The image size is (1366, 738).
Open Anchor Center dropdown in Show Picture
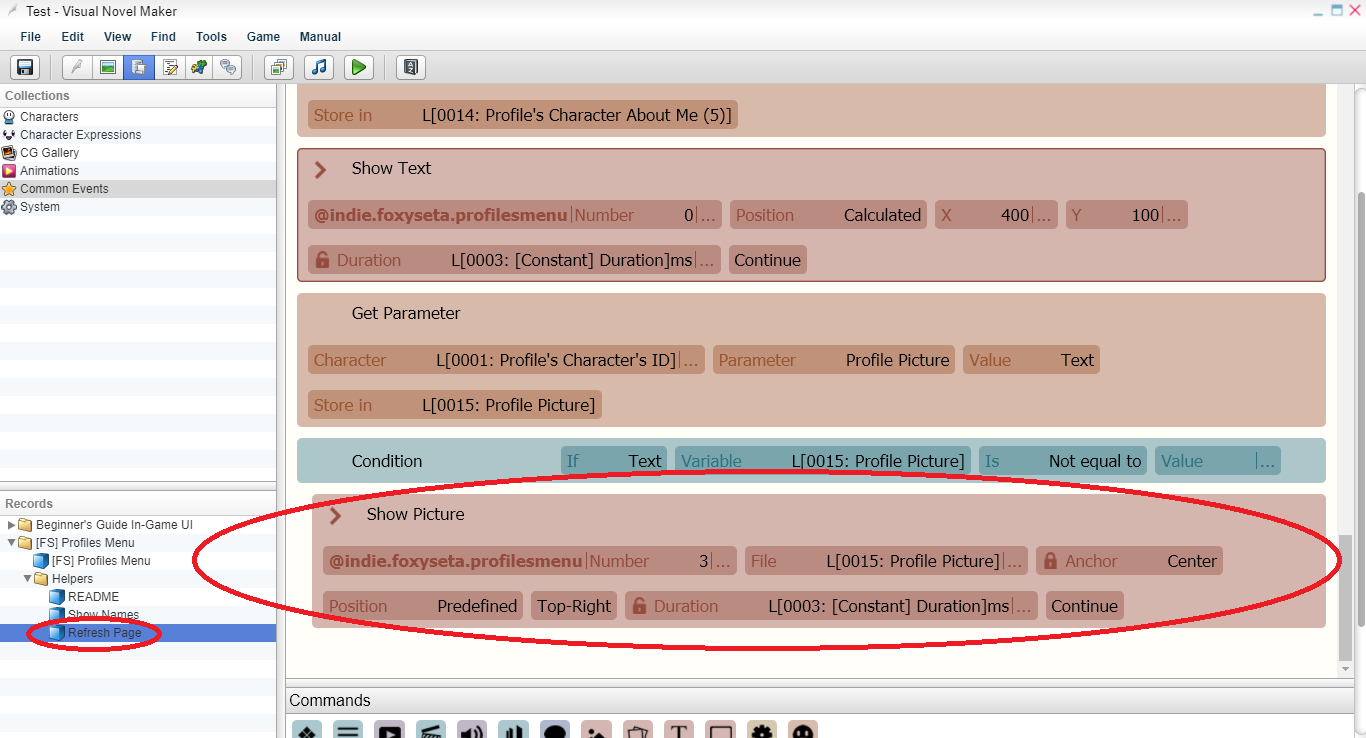1129,561
